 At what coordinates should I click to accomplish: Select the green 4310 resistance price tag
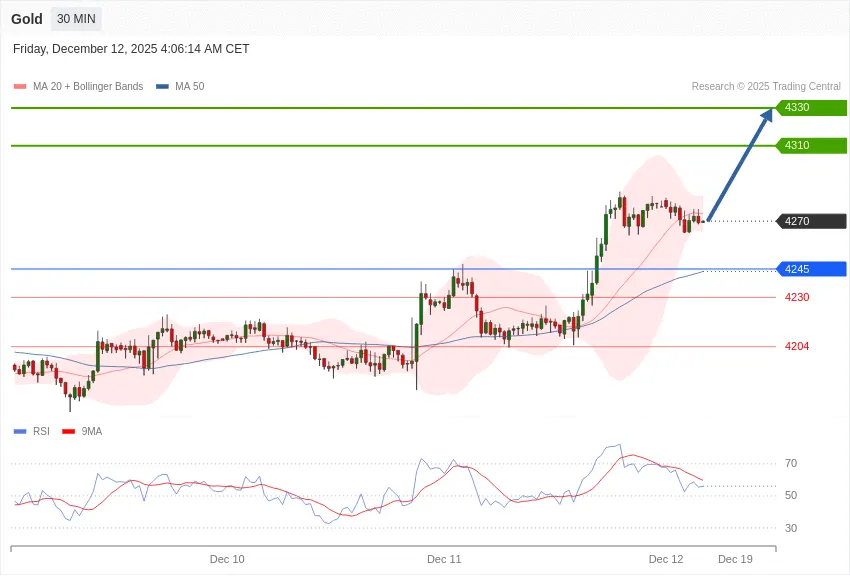tap(810, 145)
